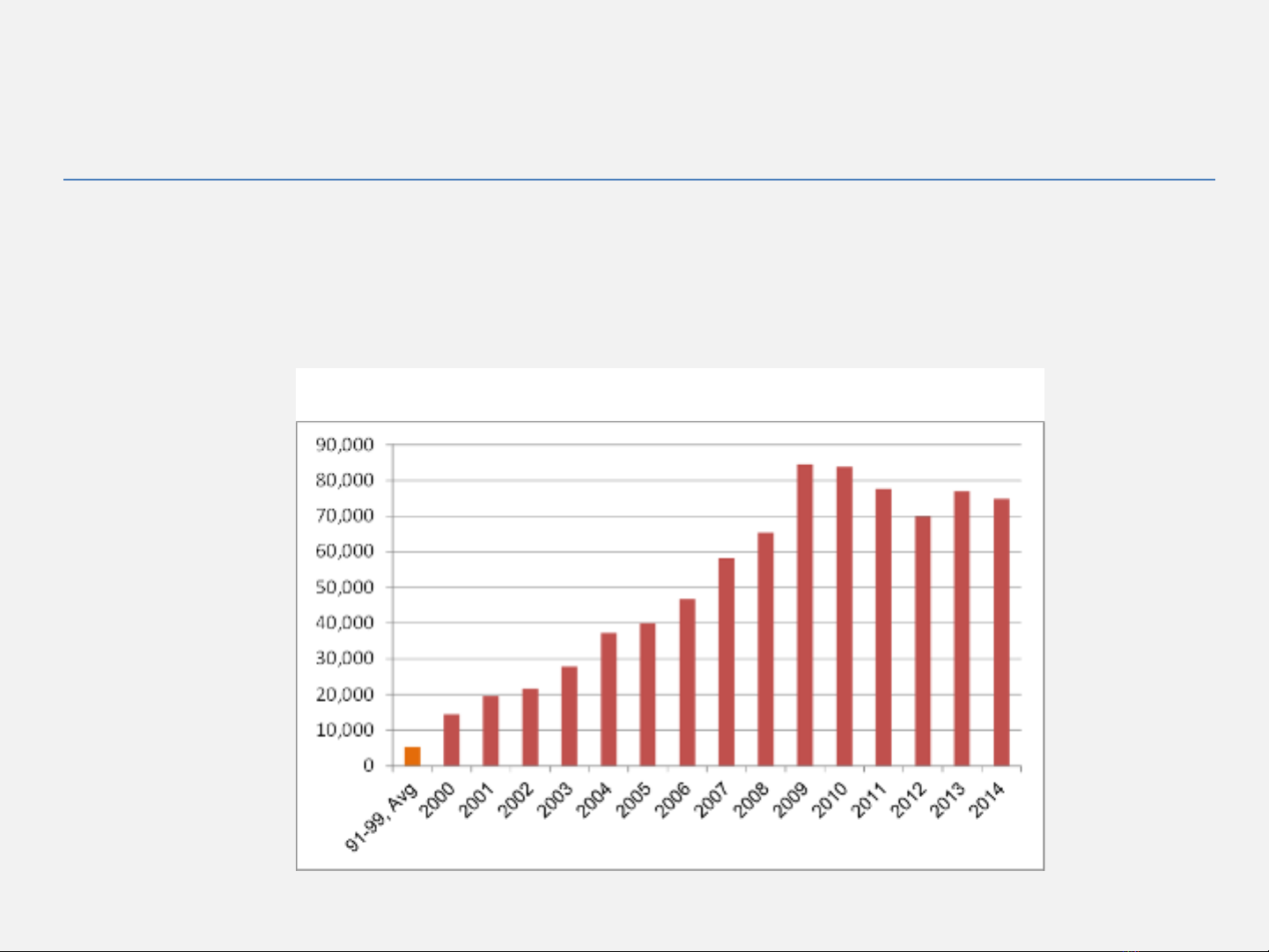Select the "2009" axis label

791,800
